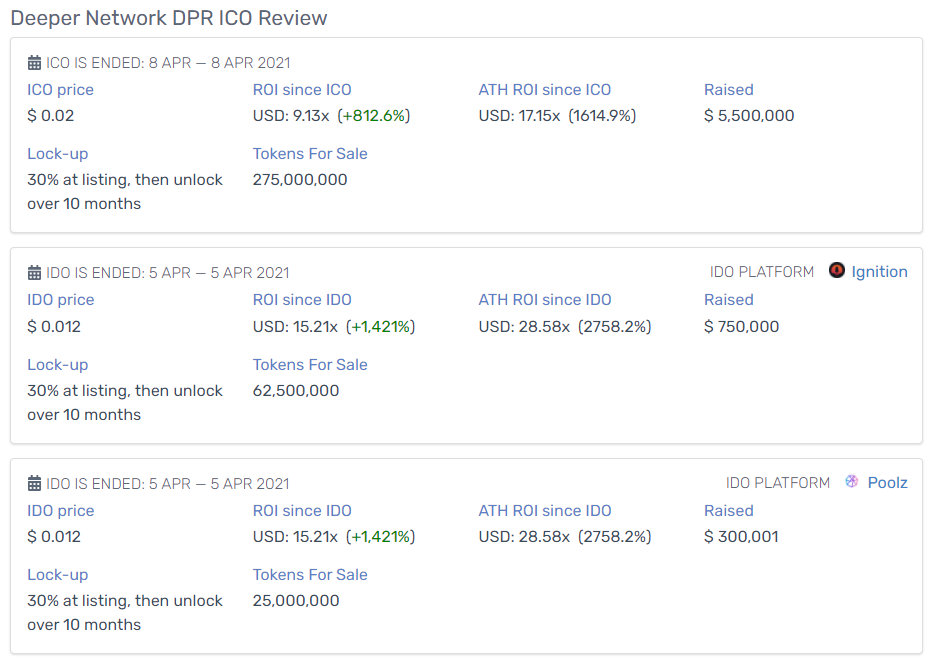Click the Lock-up label in Poolz card
The image size is (934, 661).
pyautogui.click(x=58, y=575)
